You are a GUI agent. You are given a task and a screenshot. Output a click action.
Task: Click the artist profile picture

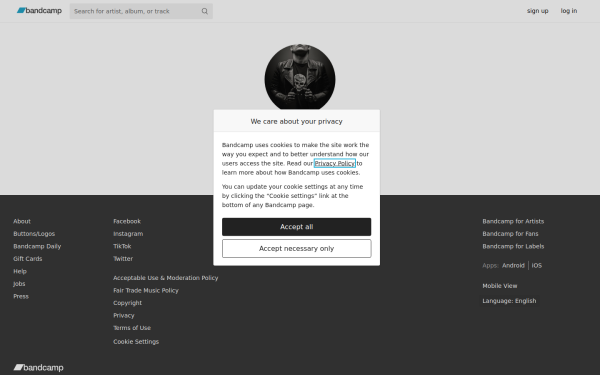tap(300, 77)
